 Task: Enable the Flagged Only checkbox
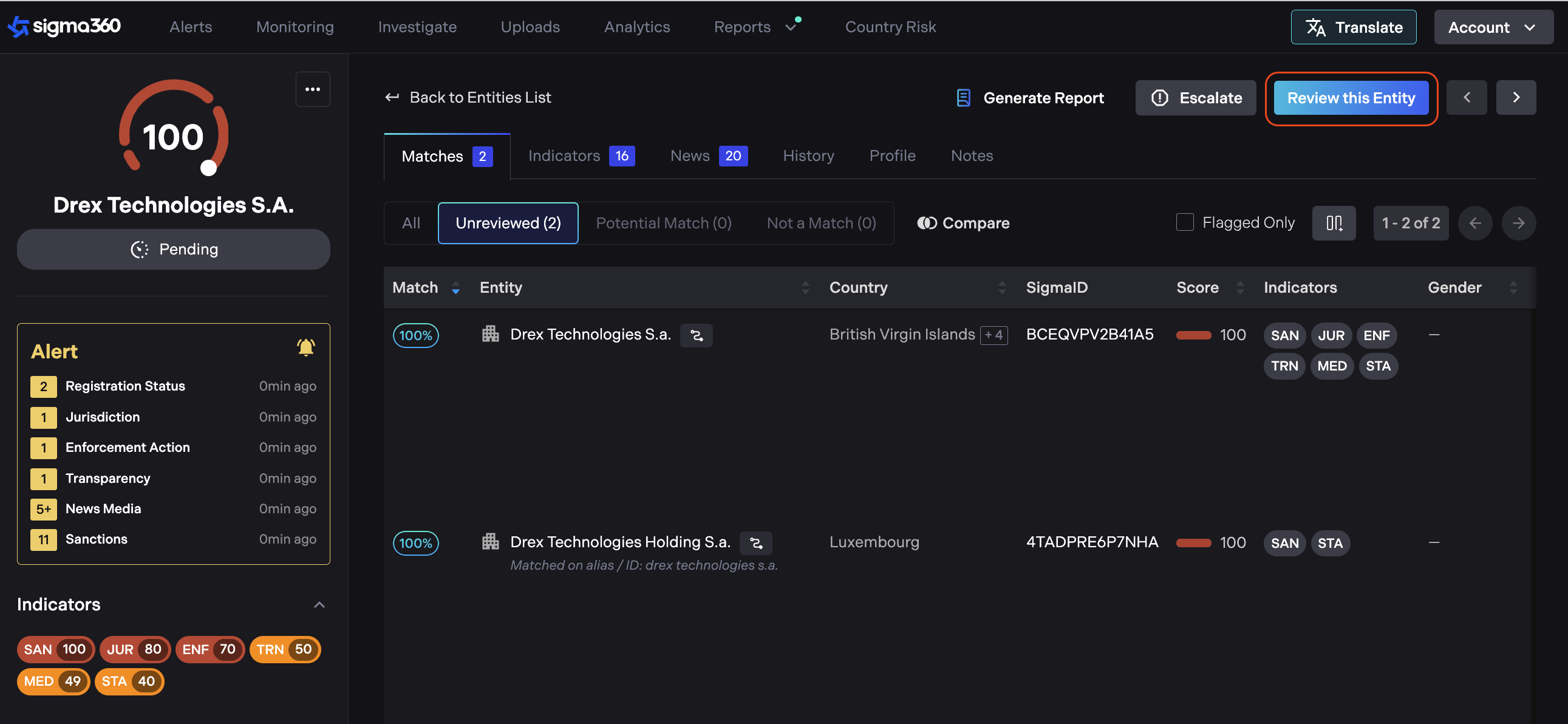point(1184,222)
